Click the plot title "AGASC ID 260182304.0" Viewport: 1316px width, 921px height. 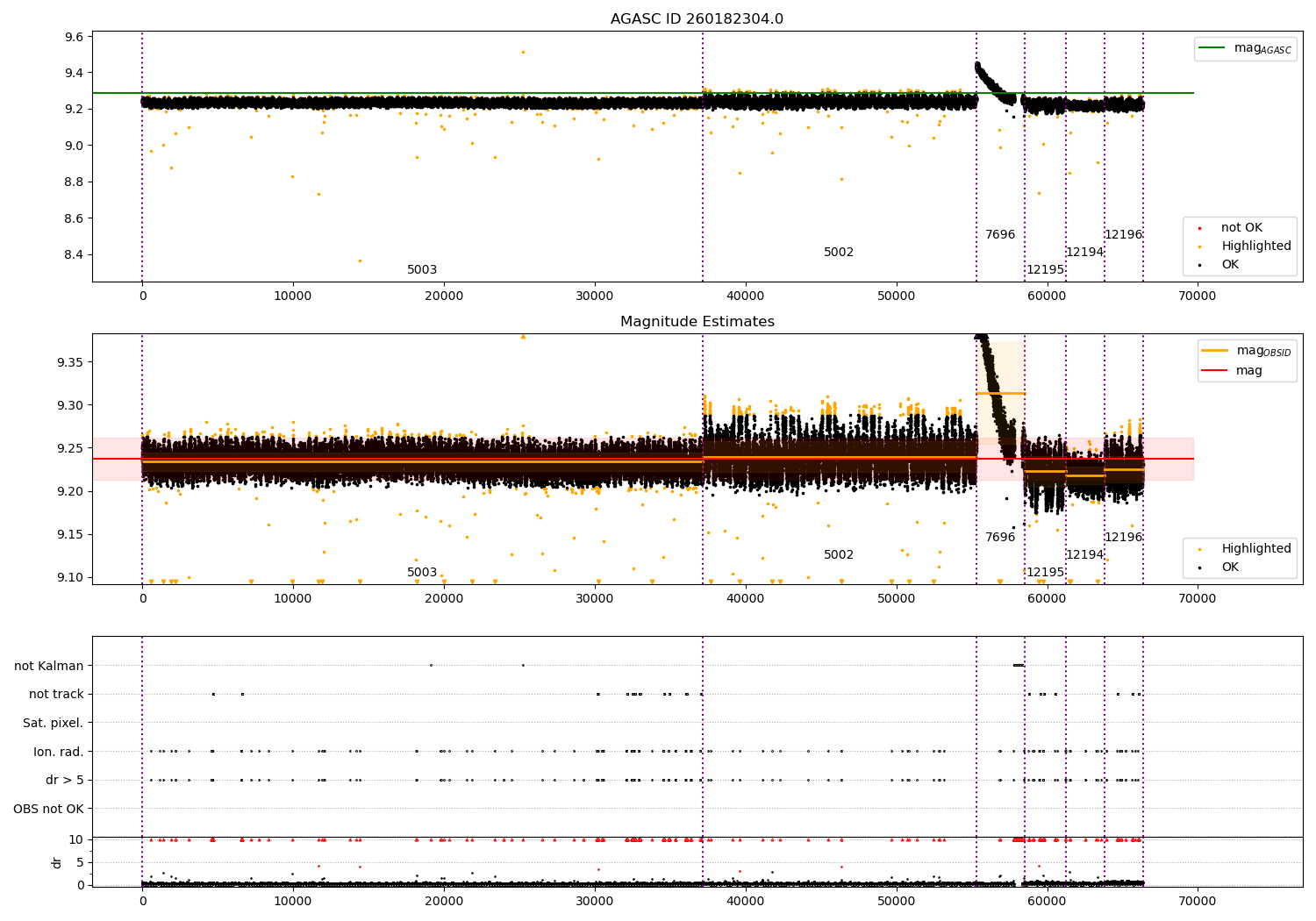tap(697, 19)
